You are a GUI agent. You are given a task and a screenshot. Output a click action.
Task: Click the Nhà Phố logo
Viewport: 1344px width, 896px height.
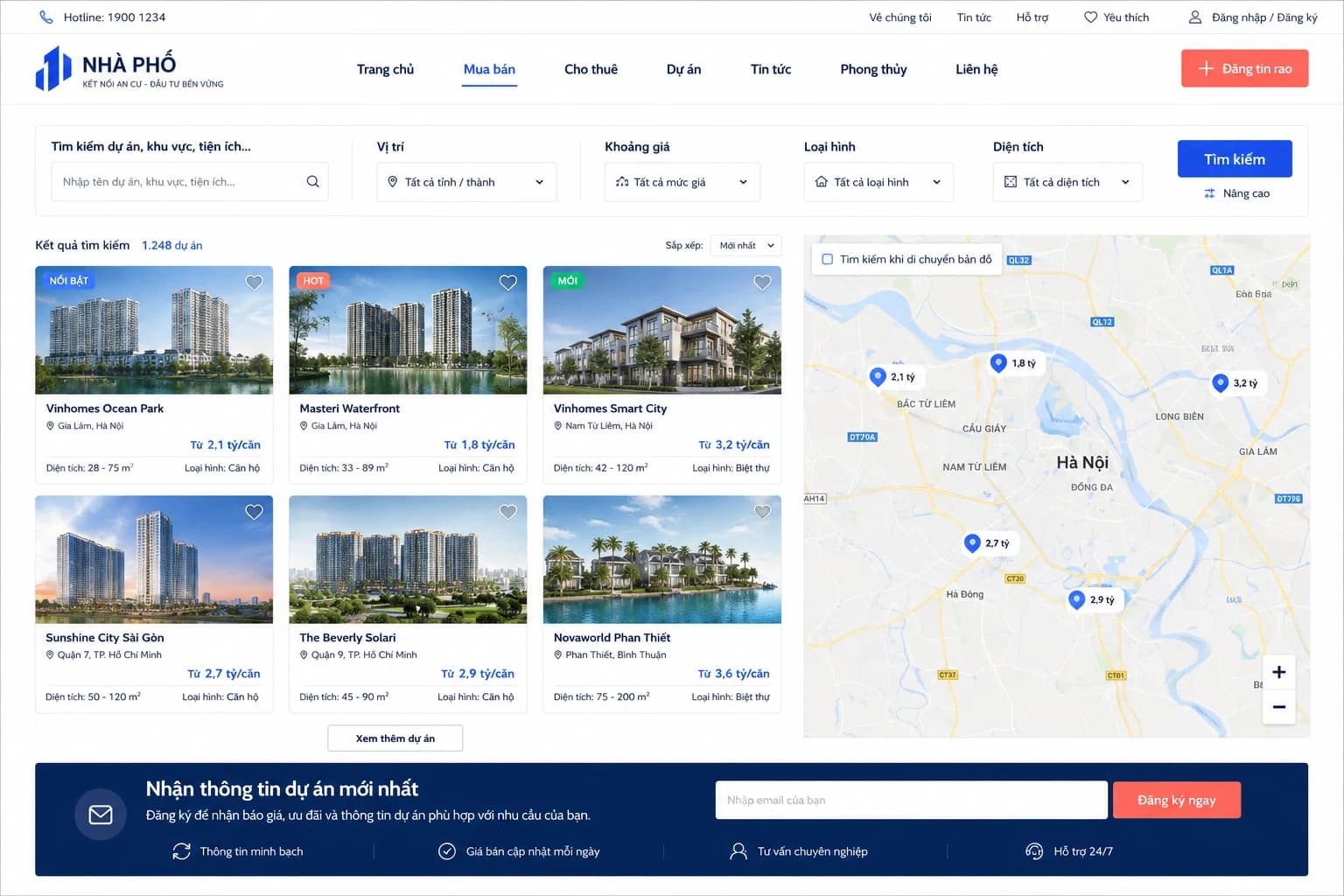coord(129,68)
